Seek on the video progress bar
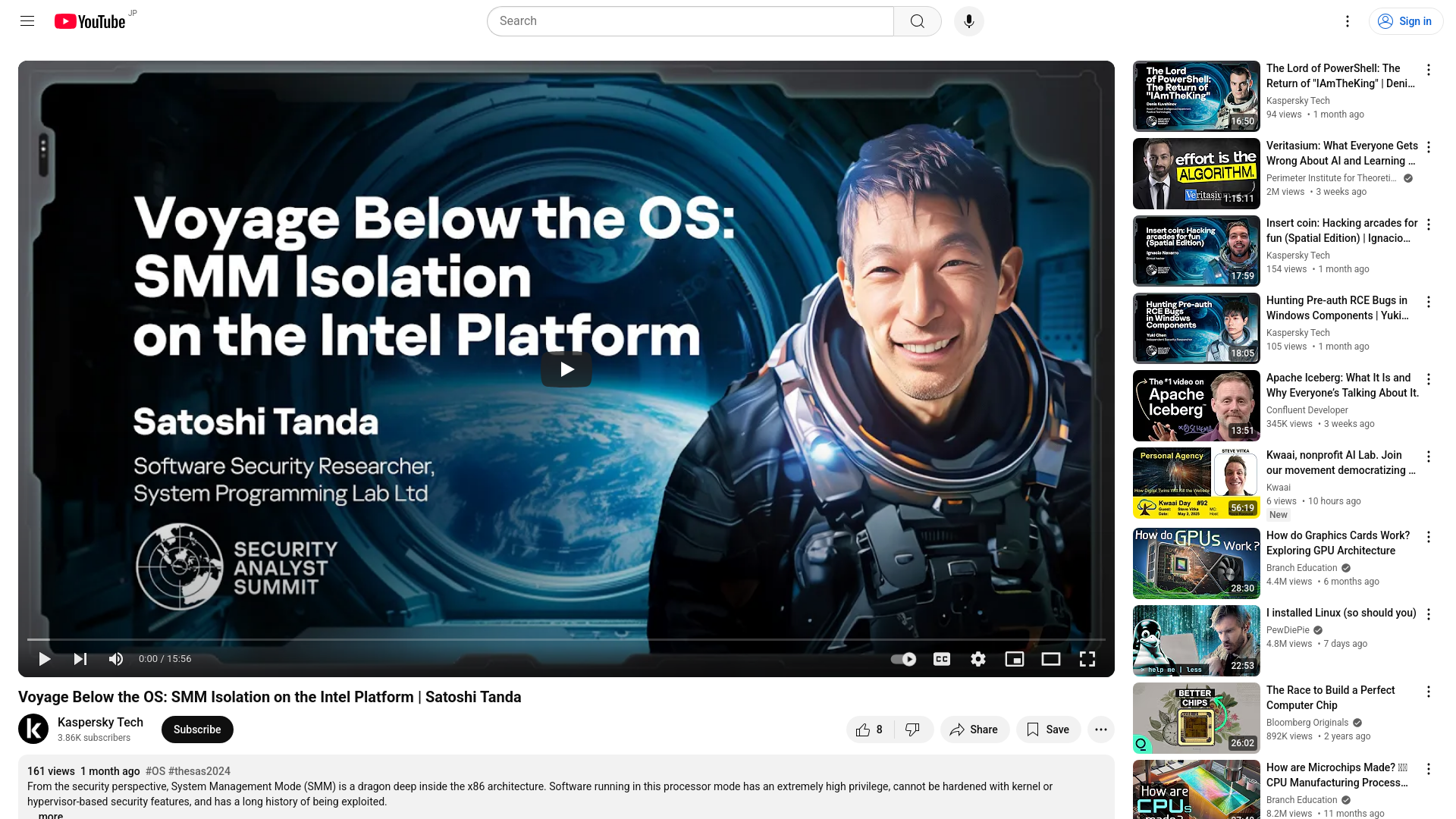 566,639
